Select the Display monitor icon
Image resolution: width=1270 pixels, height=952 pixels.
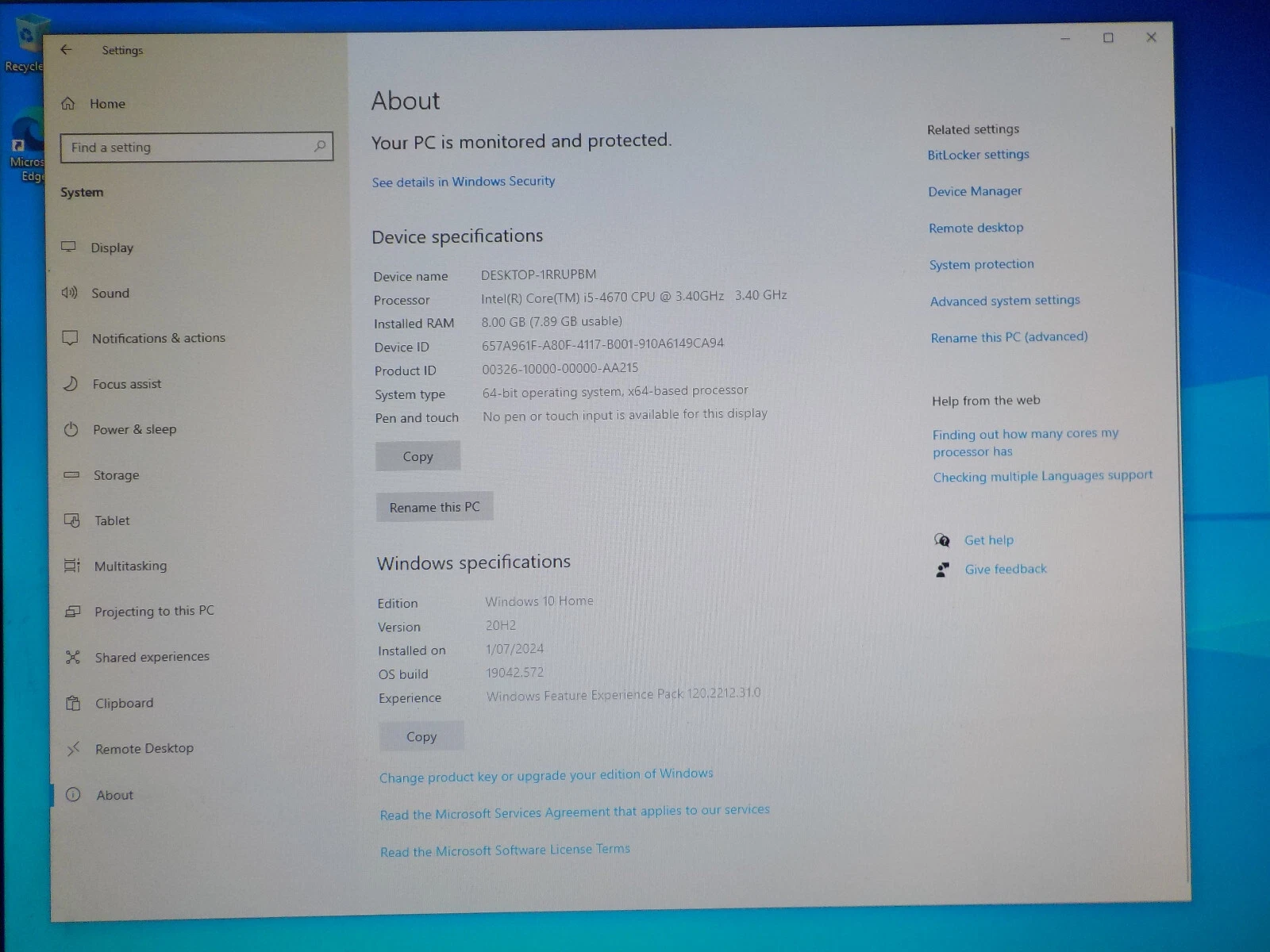tap(69, 247)
